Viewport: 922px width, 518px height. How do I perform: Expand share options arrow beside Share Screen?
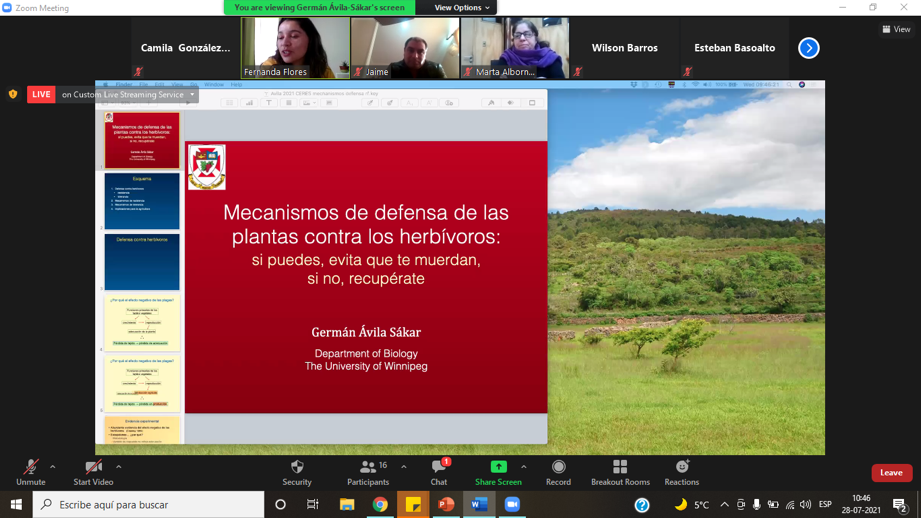point(523,467)
